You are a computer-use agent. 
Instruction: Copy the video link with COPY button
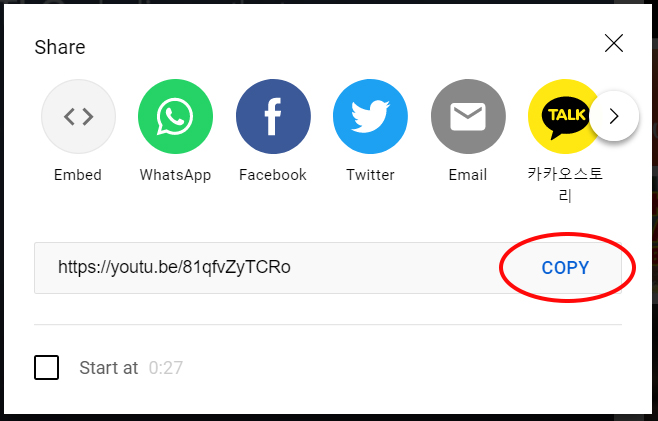point(565,268)
